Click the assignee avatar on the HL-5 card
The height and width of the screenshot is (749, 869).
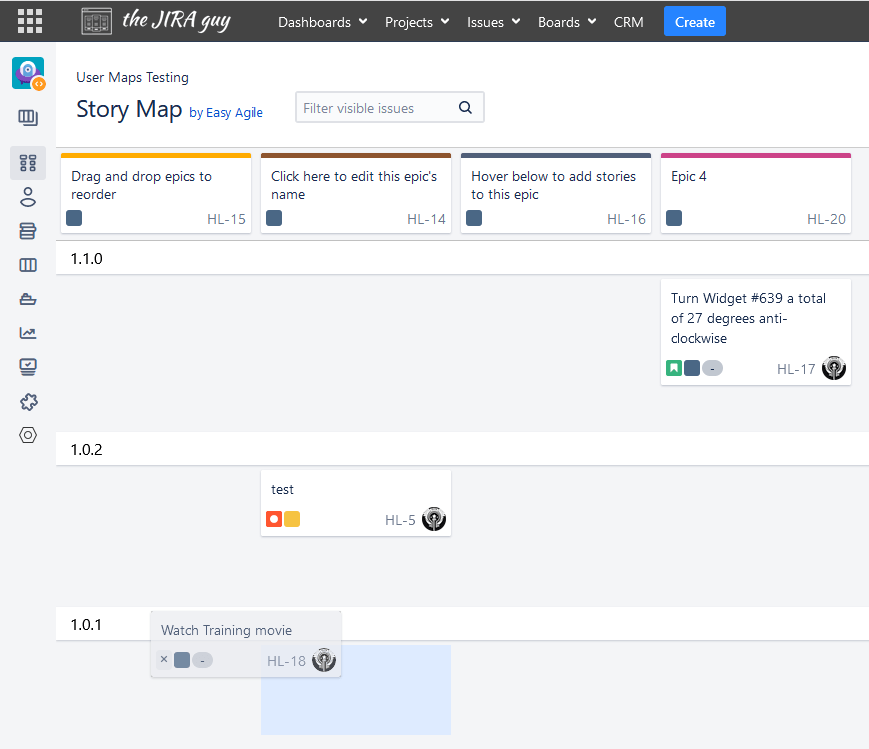433,519
